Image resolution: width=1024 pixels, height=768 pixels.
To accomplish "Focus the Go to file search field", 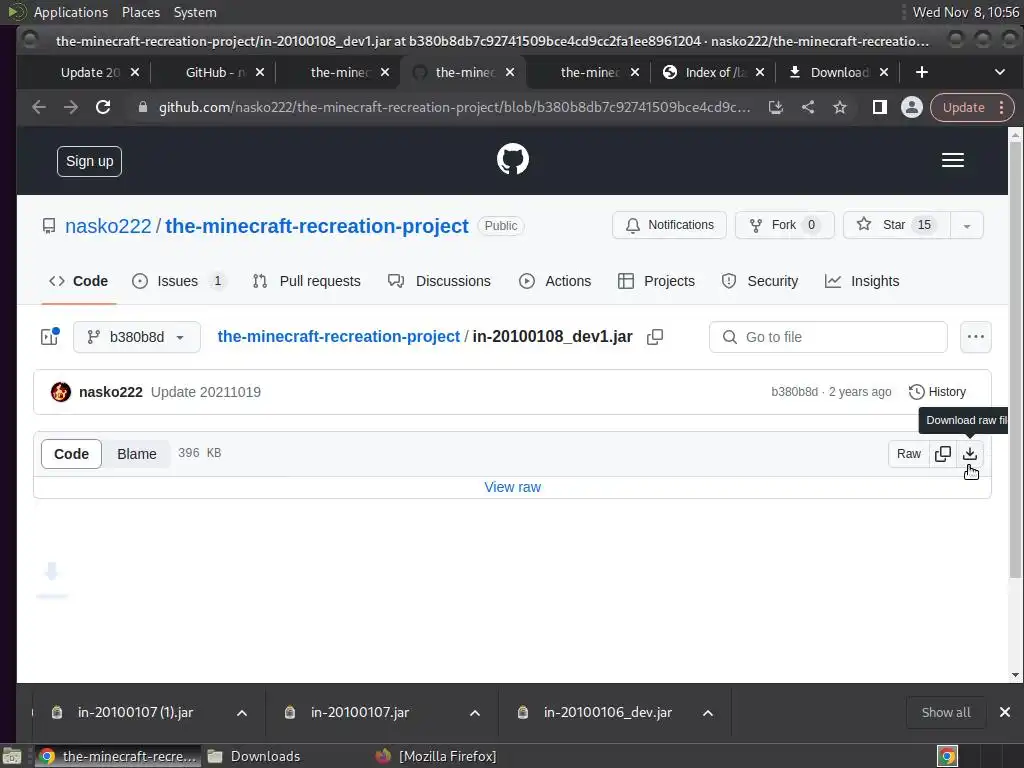I will pyautogui.click(x=828, y=337).
